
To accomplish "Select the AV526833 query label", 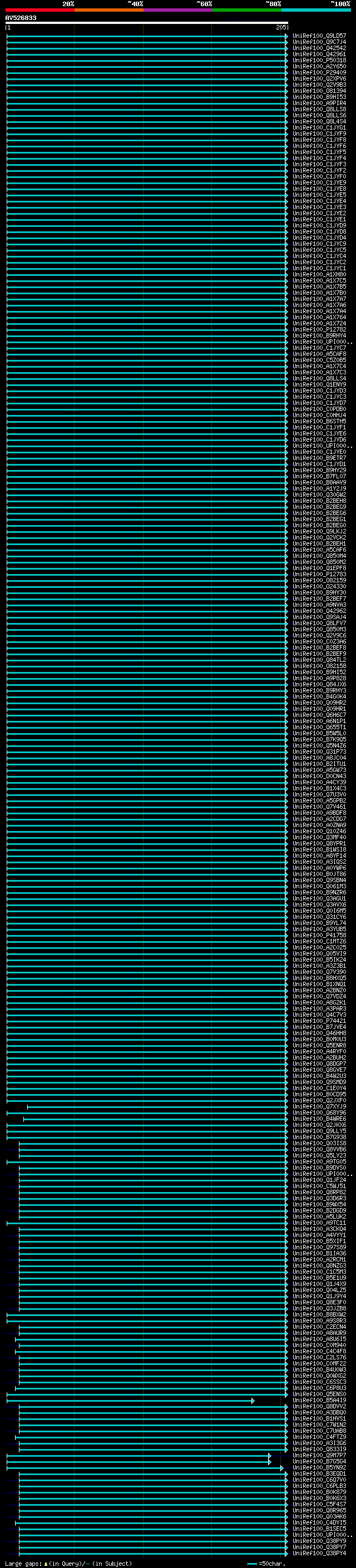I will coord(21,18).
